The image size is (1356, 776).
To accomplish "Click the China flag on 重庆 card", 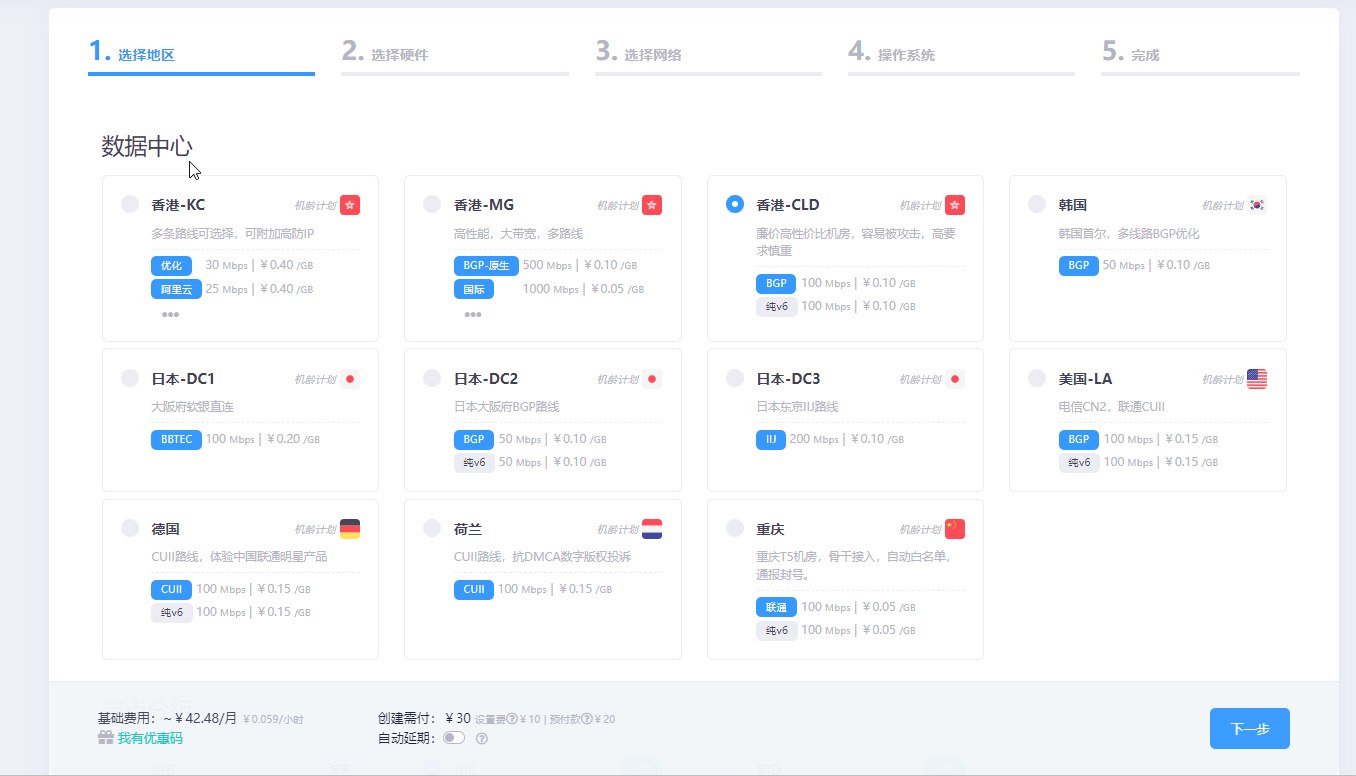I will click(x=955, y=529).
